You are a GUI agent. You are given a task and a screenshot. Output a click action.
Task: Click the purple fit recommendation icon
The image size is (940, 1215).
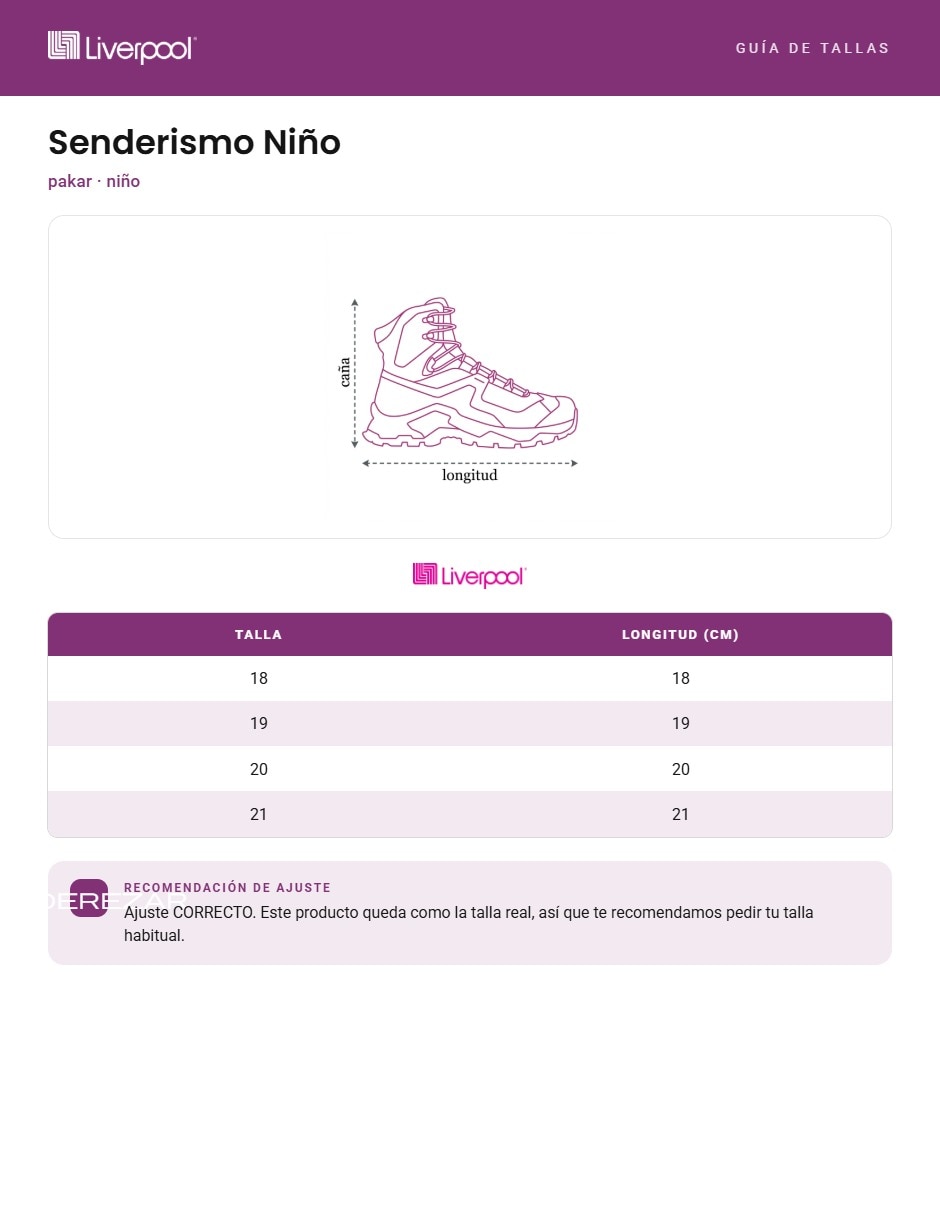[x=89, y=898]
